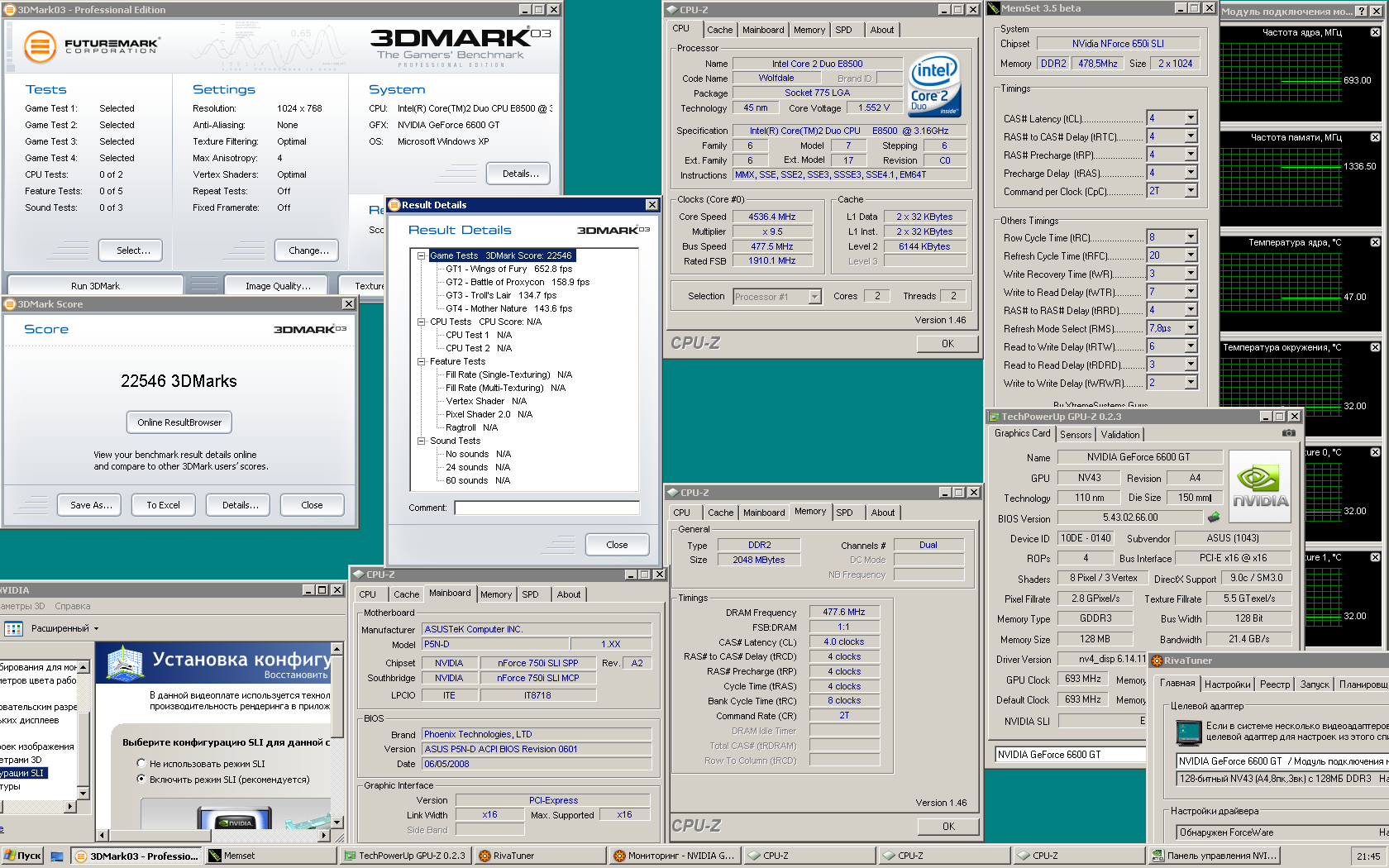Click 'Save As...' in the 3DMark Score window
This screenshot has height=868, width=1389.
coord(91,505)
